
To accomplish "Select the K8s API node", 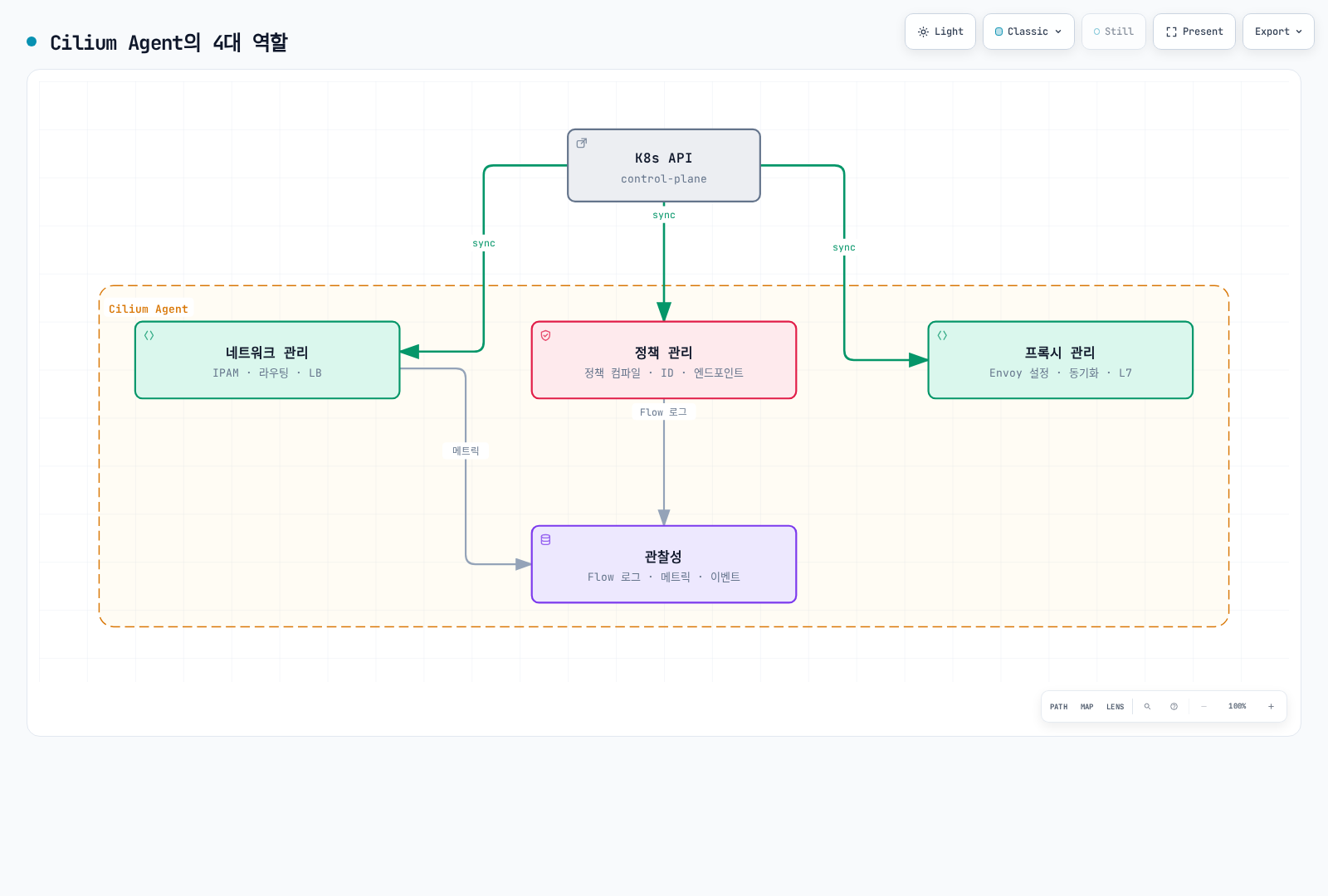I will click(664, 165).
